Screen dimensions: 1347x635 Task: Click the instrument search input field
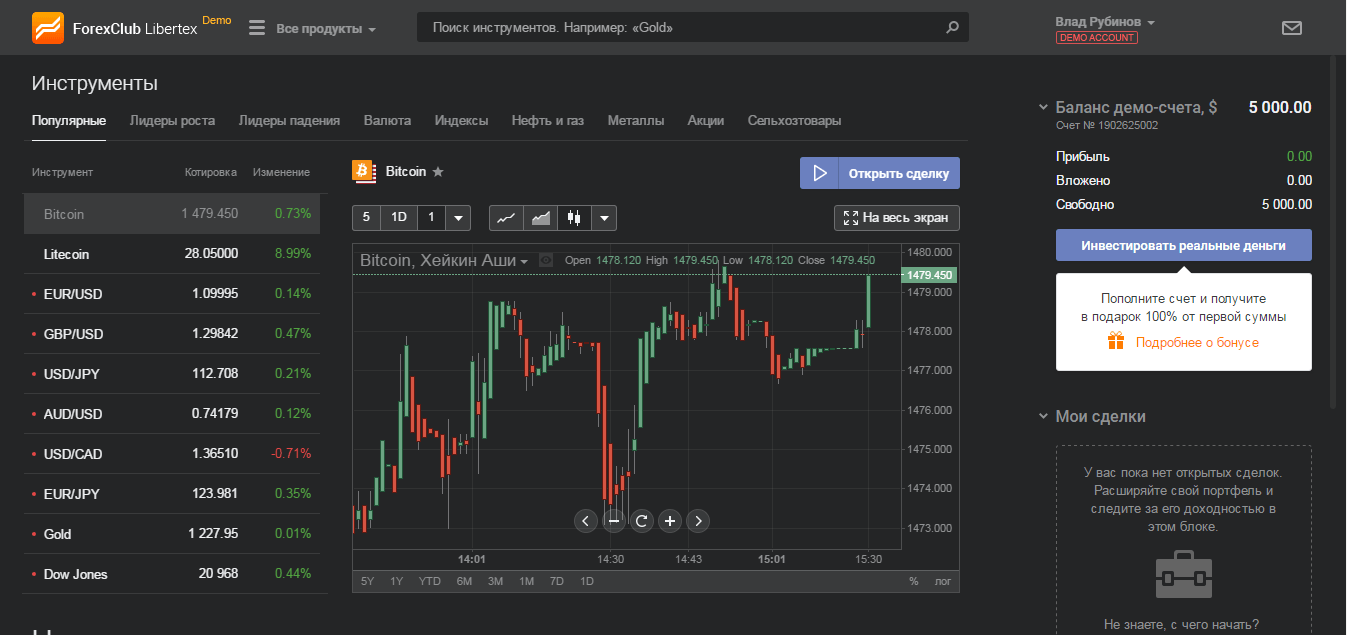[x=692, y=28]
